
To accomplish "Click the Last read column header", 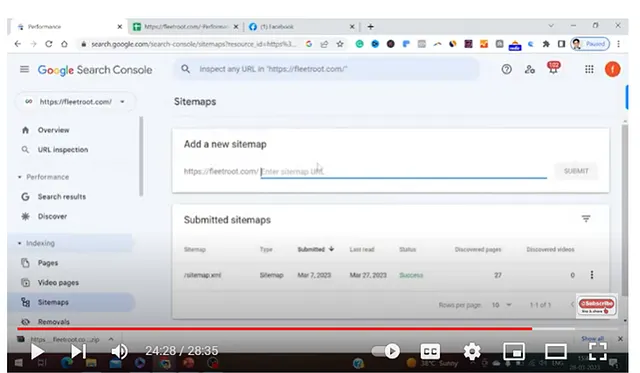I will coord(362,249).
